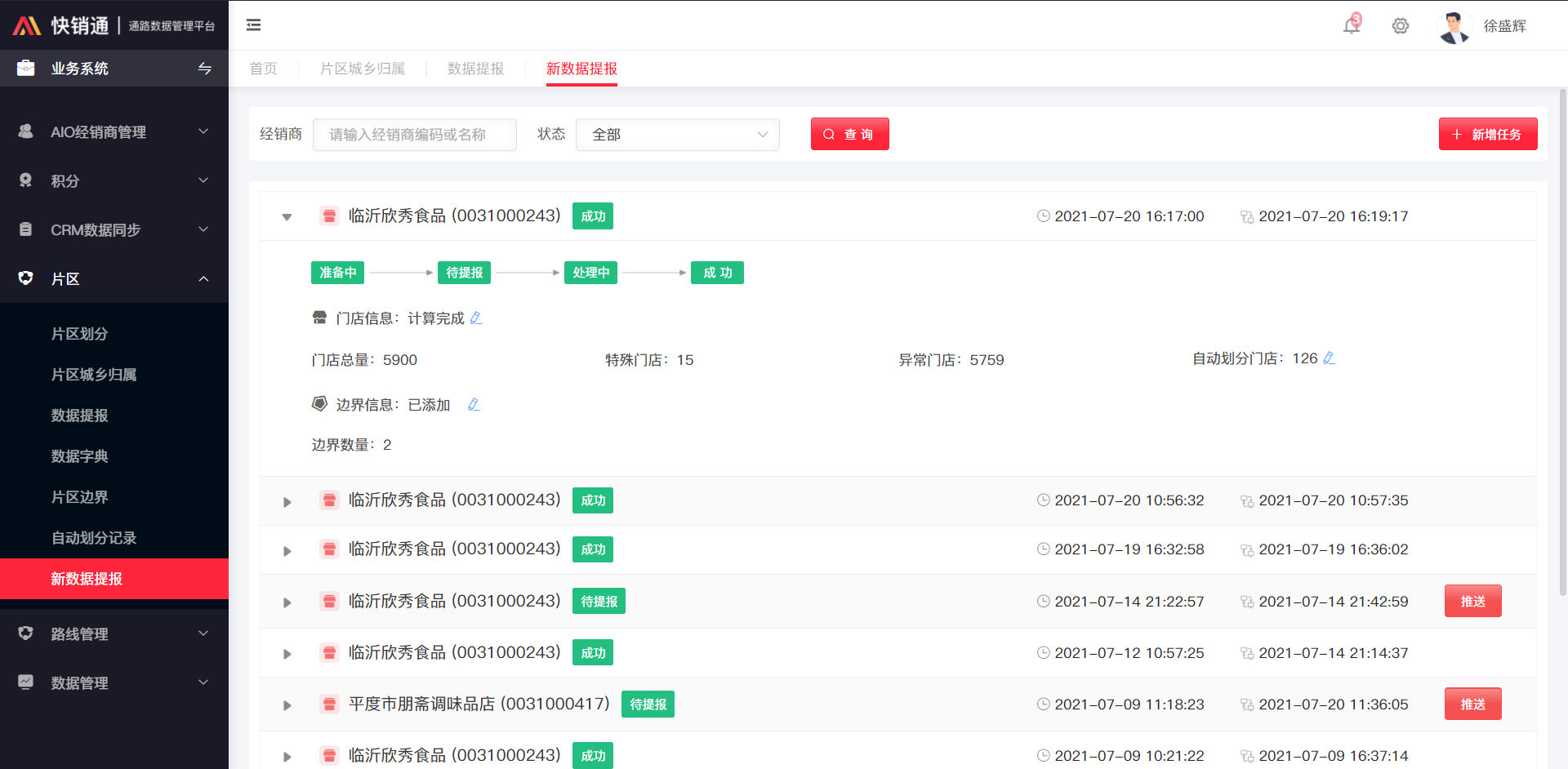Switch to the 首页 tab
Screen dimensions: 1568x769
263,69
